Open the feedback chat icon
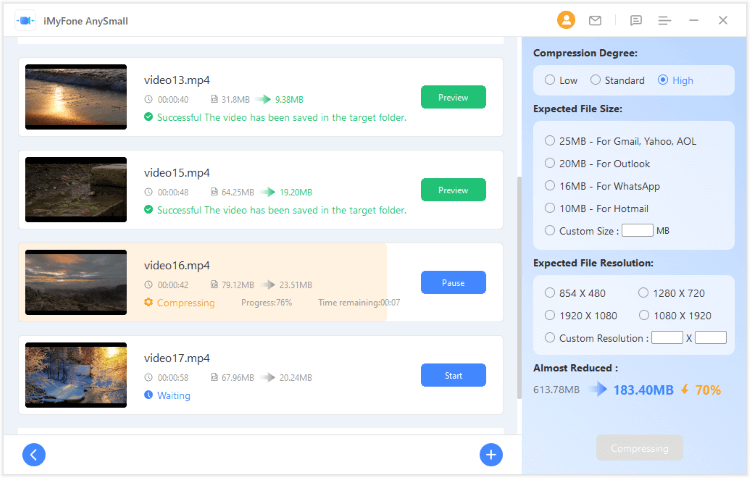 coord(636,21)
